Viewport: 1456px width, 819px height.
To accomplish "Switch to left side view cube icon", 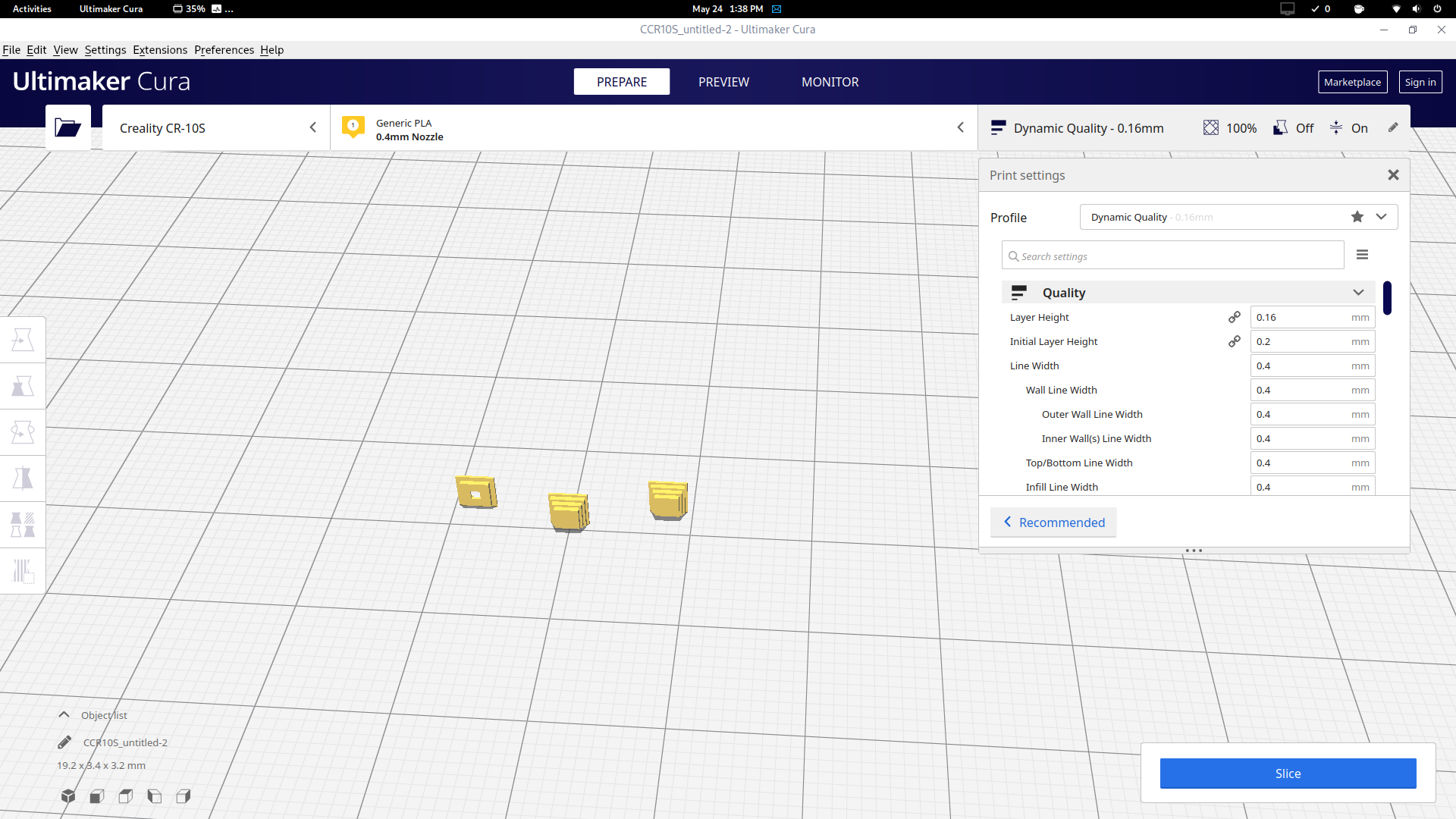I will [155, 796].
